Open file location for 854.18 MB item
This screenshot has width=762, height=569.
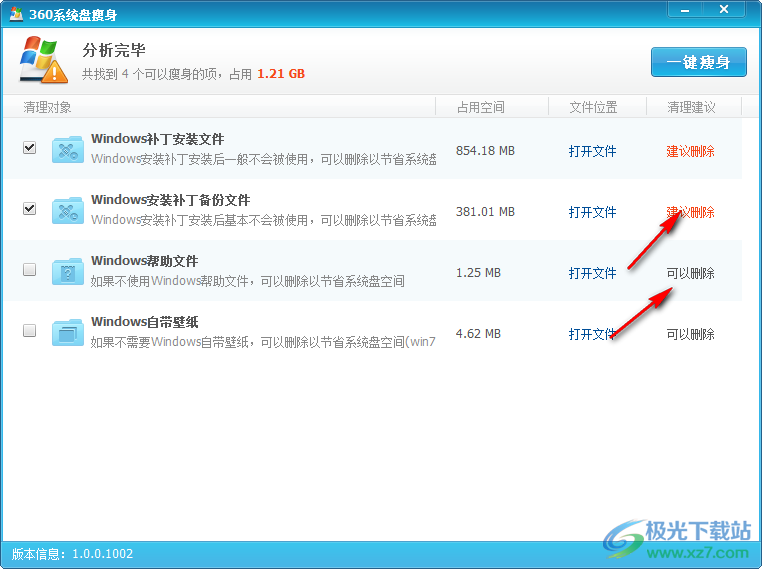[592, 151]
